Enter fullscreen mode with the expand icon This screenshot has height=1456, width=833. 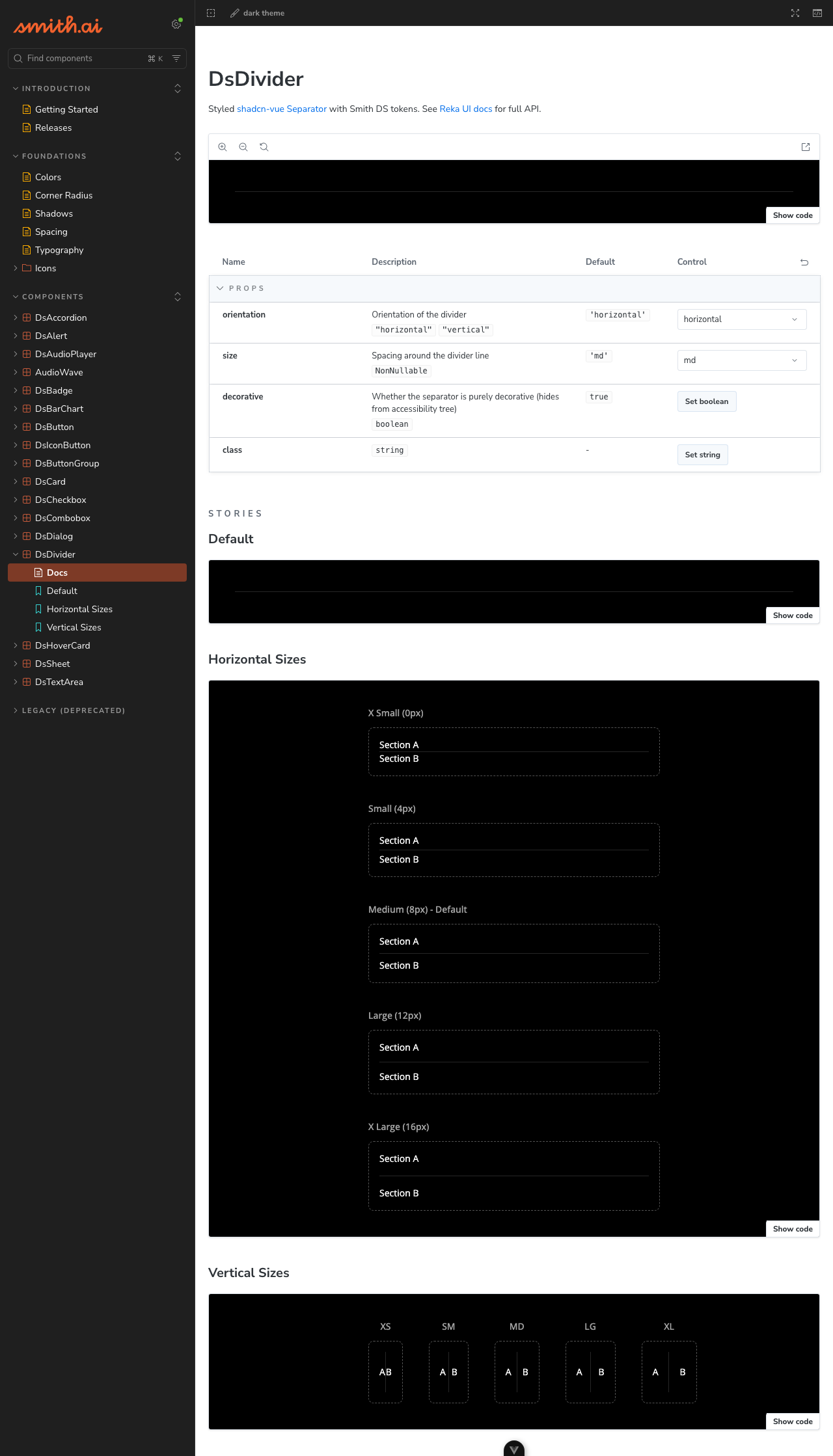click(795, 13)
